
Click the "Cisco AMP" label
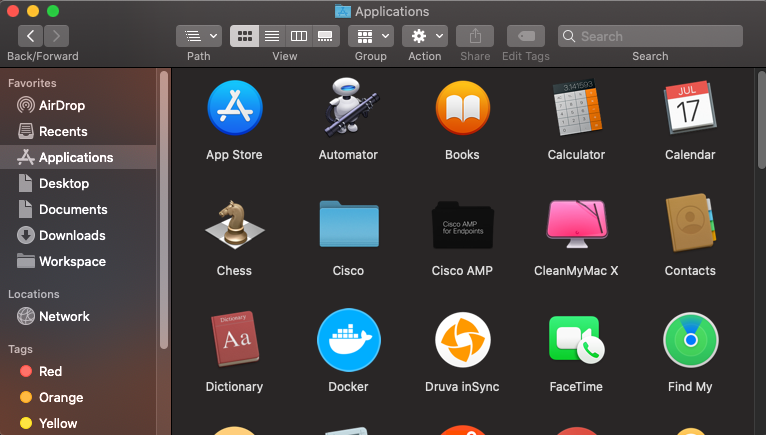(x=462, y=270)
